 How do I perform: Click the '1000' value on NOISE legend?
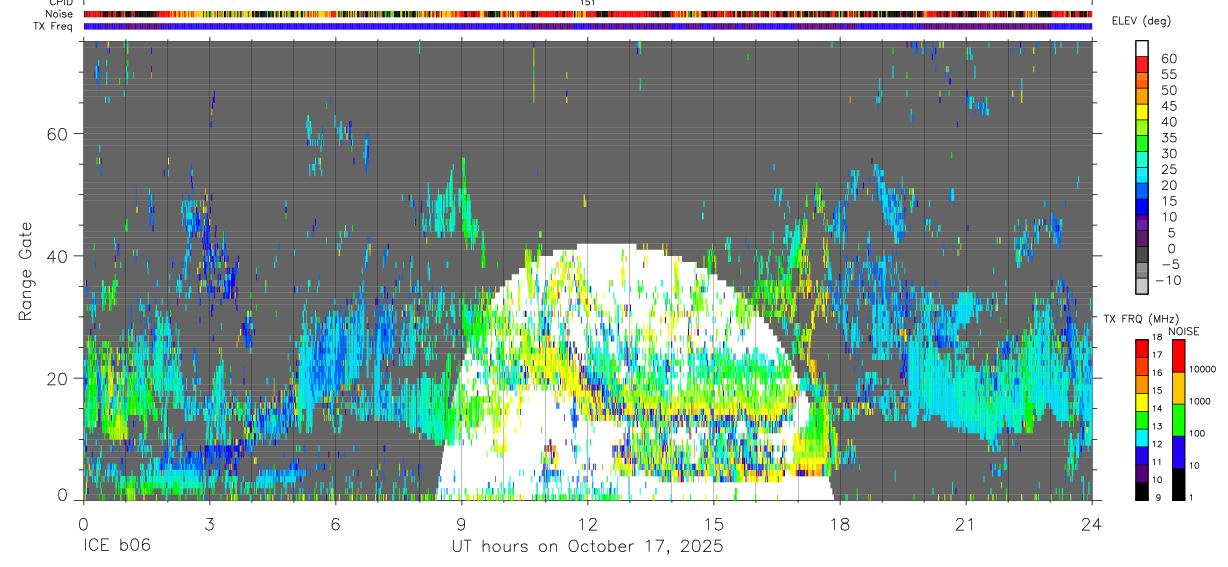[x=1200, y=402]
